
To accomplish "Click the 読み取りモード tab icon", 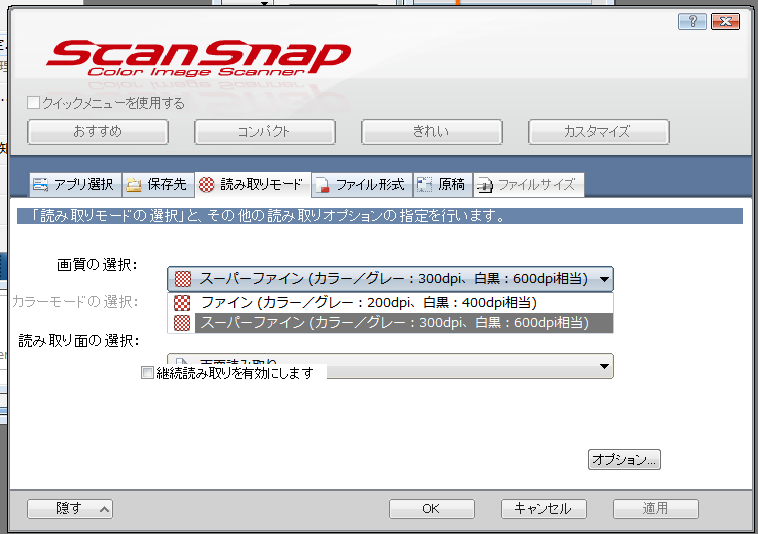I will [206, 185].
